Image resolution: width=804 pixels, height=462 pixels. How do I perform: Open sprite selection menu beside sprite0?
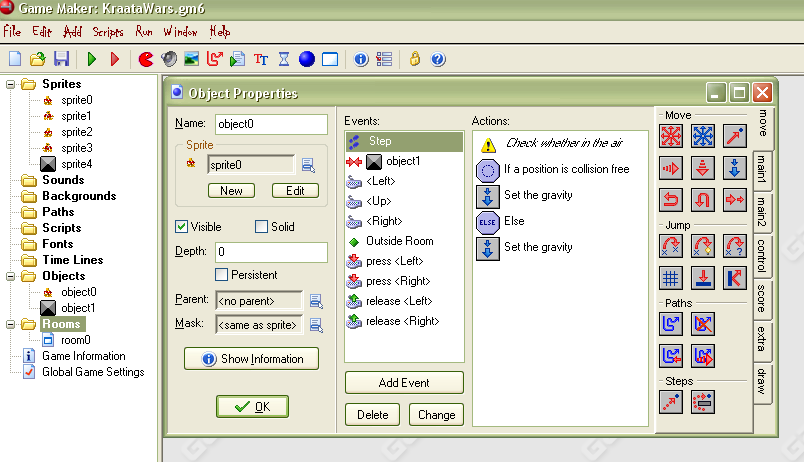point(308,165)
